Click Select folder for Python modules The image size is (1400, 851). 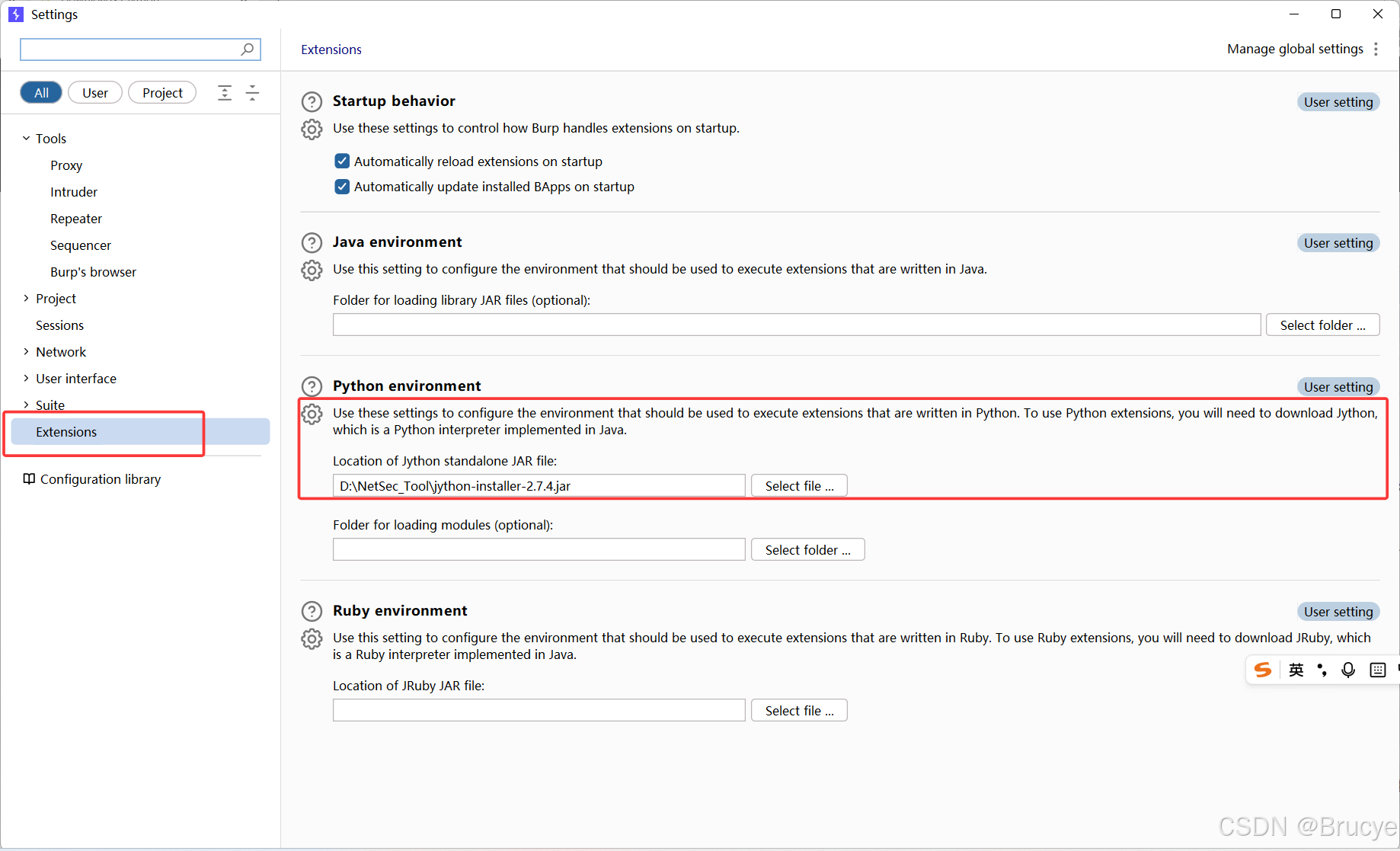point(807,549)
